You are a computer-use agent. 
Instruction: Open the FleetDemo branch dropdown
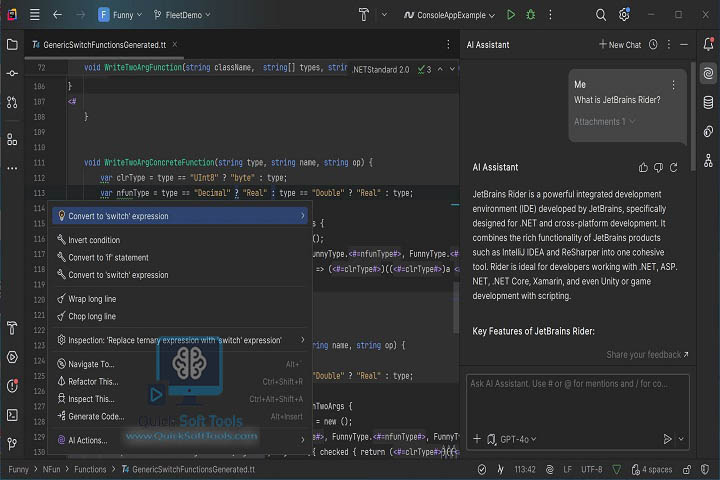tap(182, 15)
